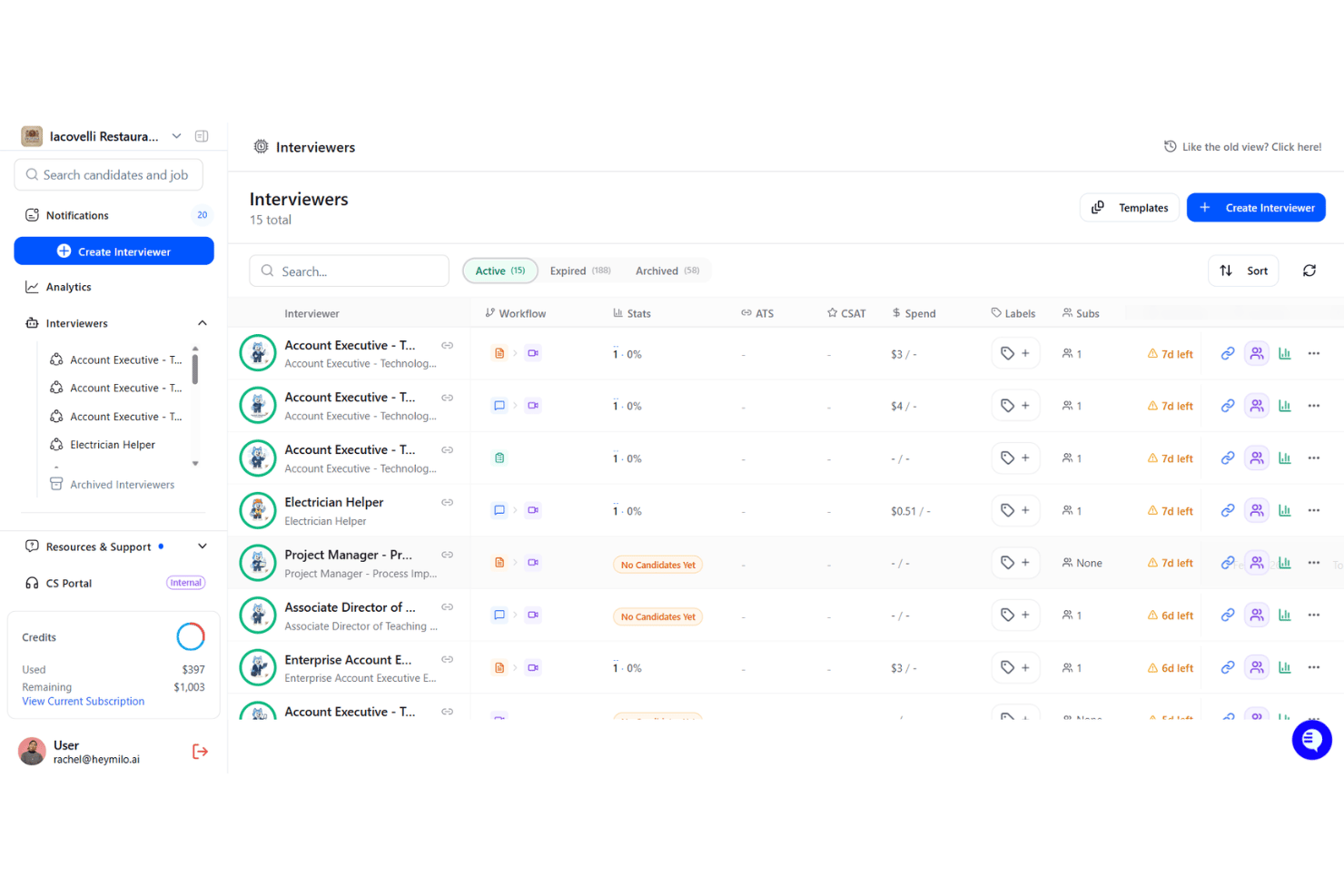Click the interviewers Search field

coord(350,271)
